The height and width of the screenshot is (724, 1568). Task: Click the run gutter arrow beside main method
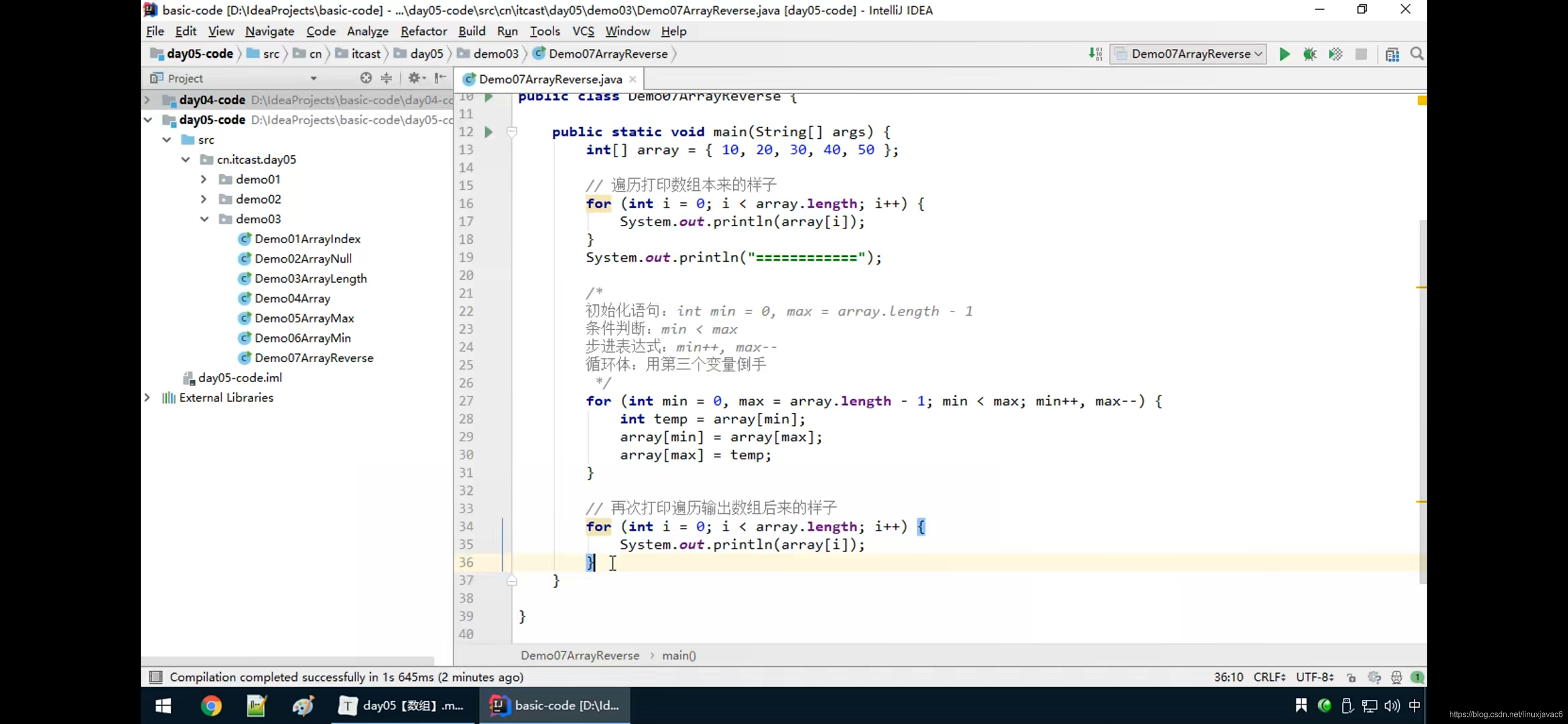coord(488,132)
